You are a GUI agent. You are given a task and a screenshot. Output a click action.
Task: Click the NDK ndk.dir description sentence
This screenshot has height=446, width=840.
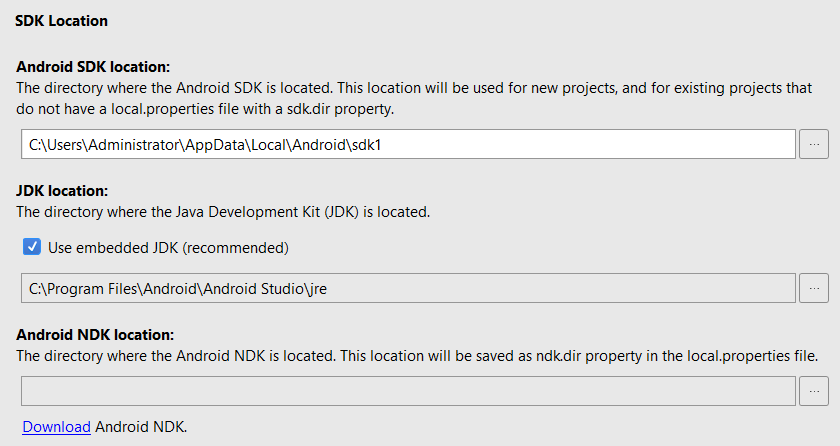(418, 355)
